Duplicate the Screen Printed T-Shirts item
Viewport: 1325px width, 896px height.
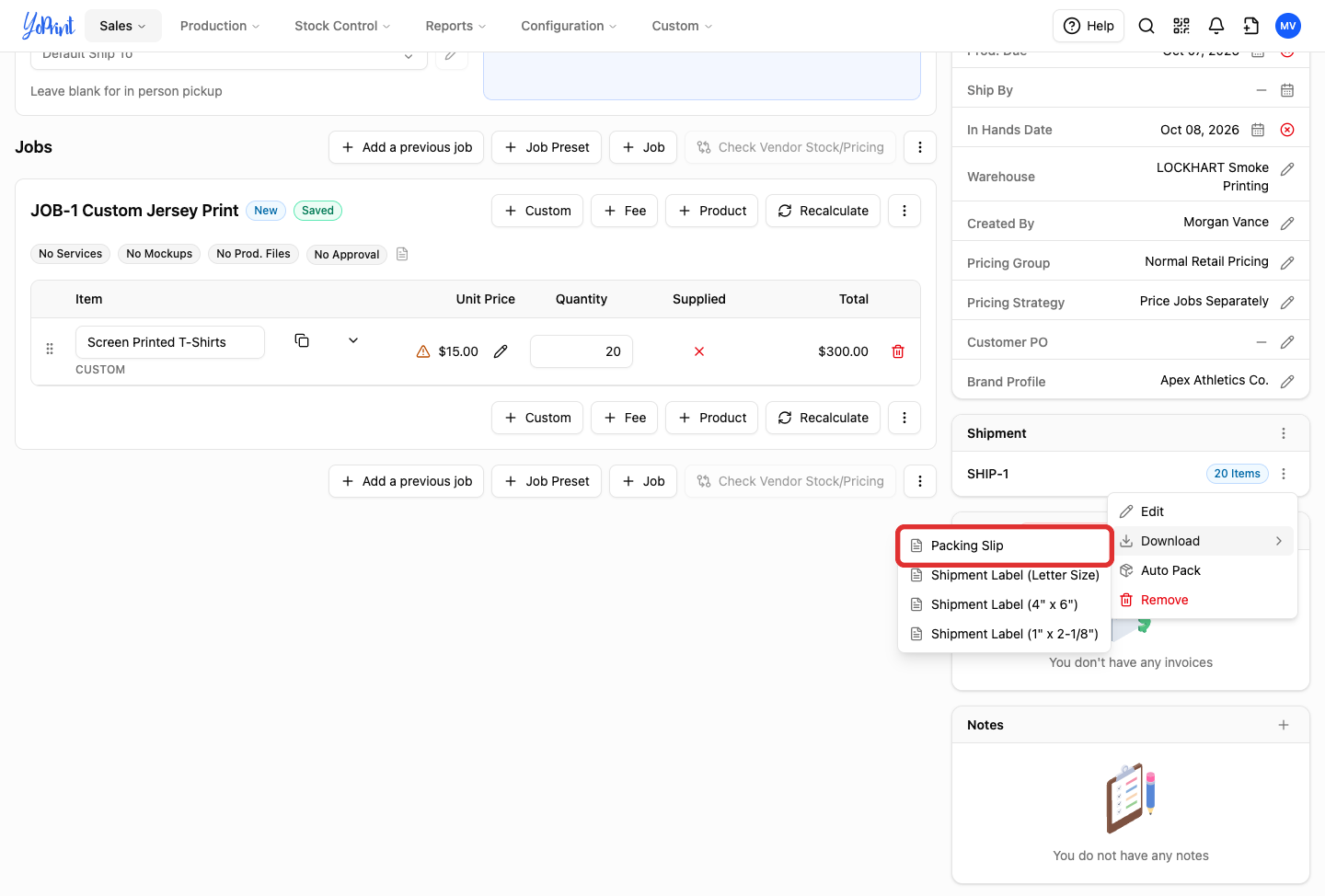[302, 340]
